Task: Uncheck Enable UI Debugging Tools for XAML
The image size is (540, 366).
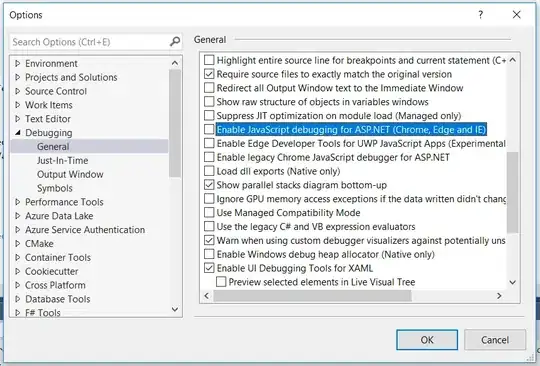Action: 209,268
